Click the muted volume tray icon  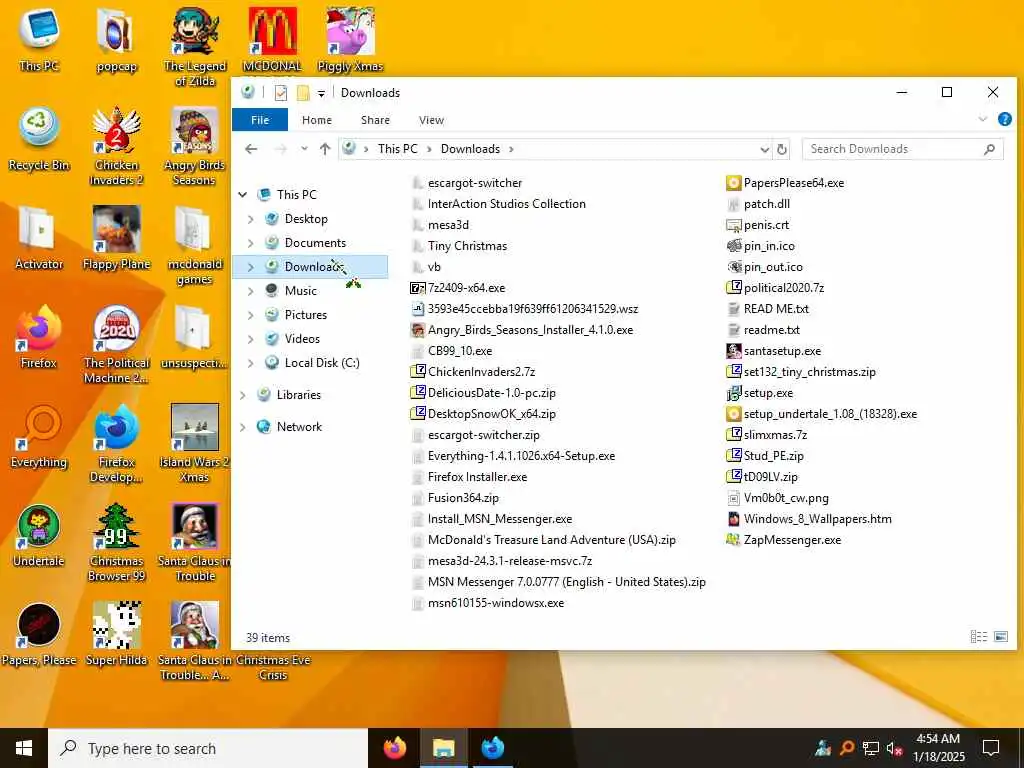[x=893, y=748]
